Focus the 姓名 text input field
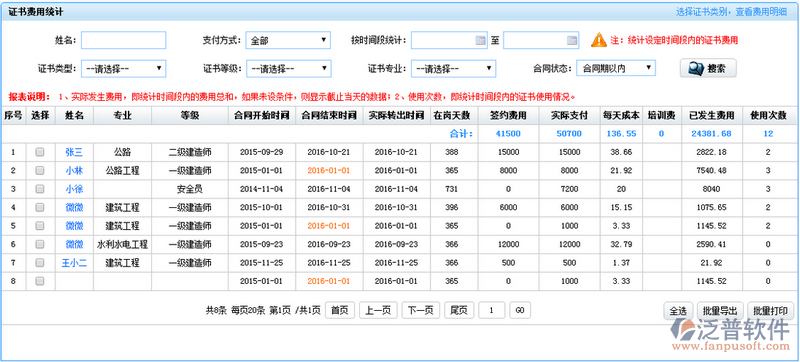The width and height of the screenshot is (800, 362). coord(123,40)
